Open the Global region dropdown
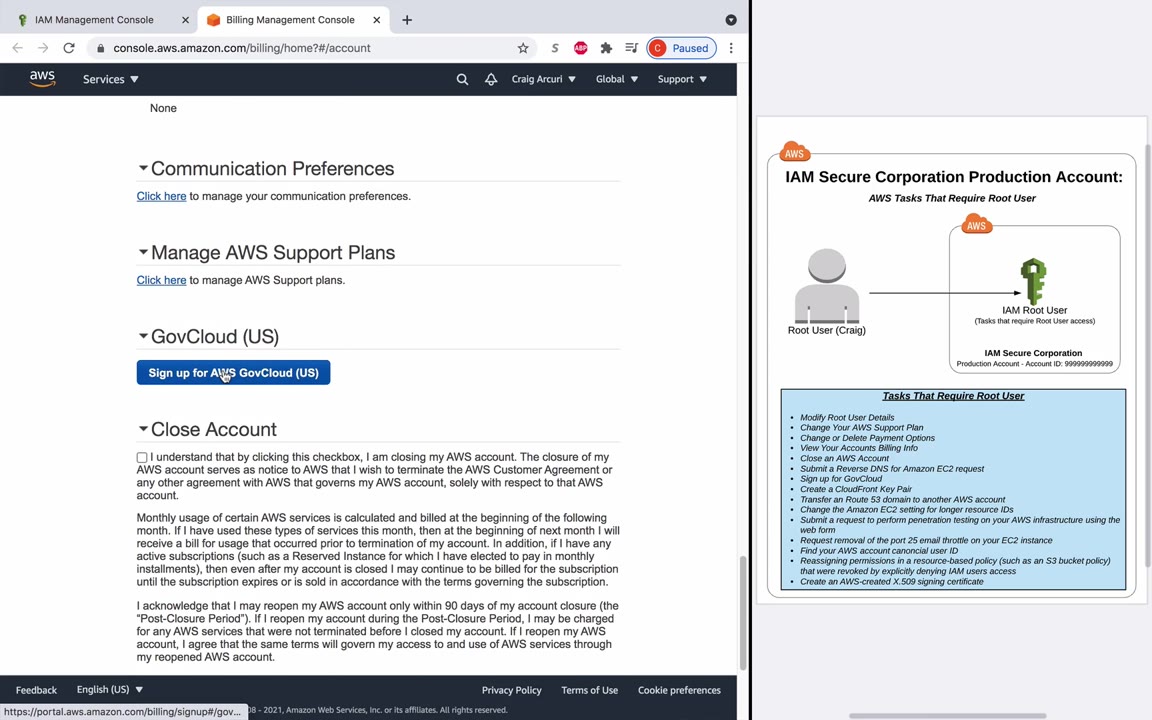The width and height of the screenshot is (1152, 720). [x=616, y=79]
